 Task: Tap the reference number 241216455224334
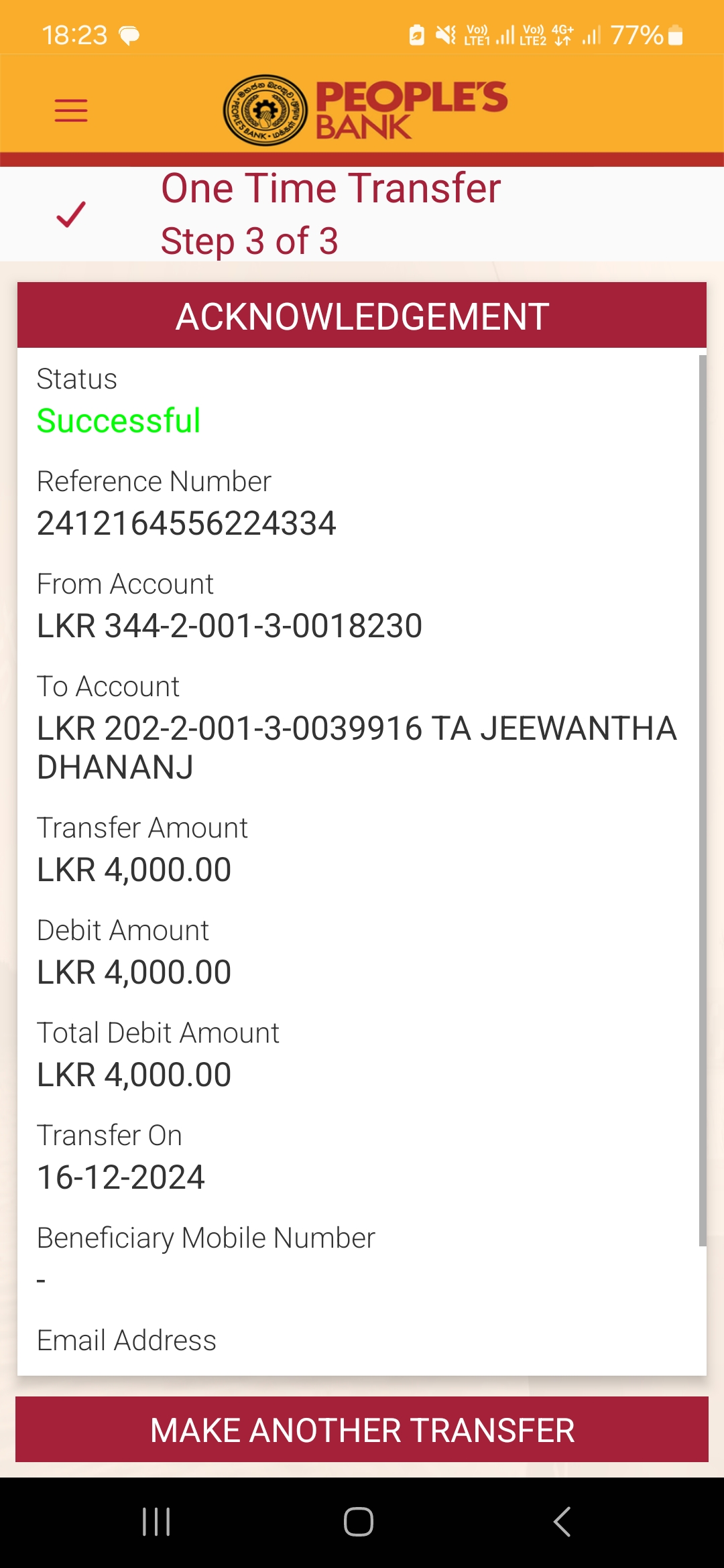point(186,523)
